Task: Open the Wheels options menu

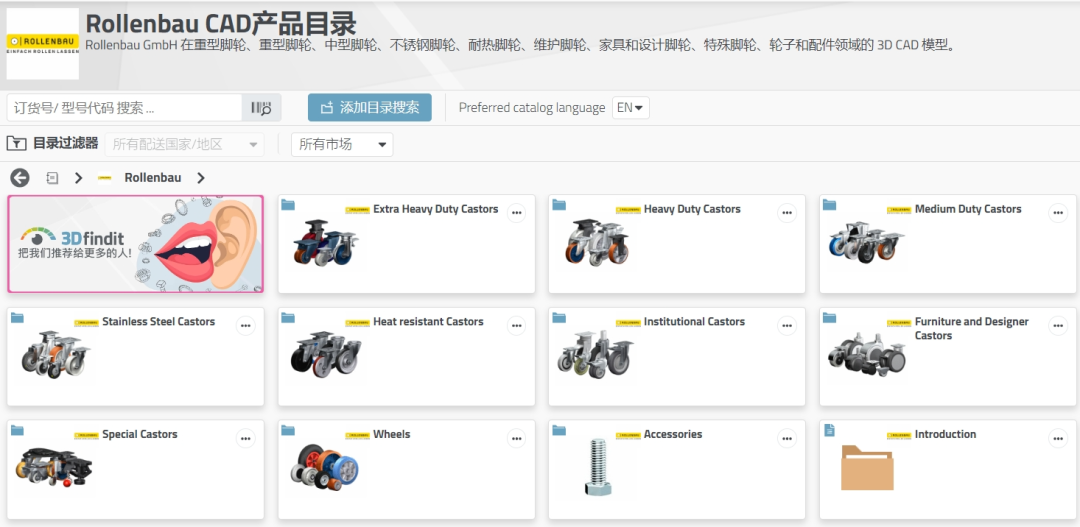Action: pos(517,438)
